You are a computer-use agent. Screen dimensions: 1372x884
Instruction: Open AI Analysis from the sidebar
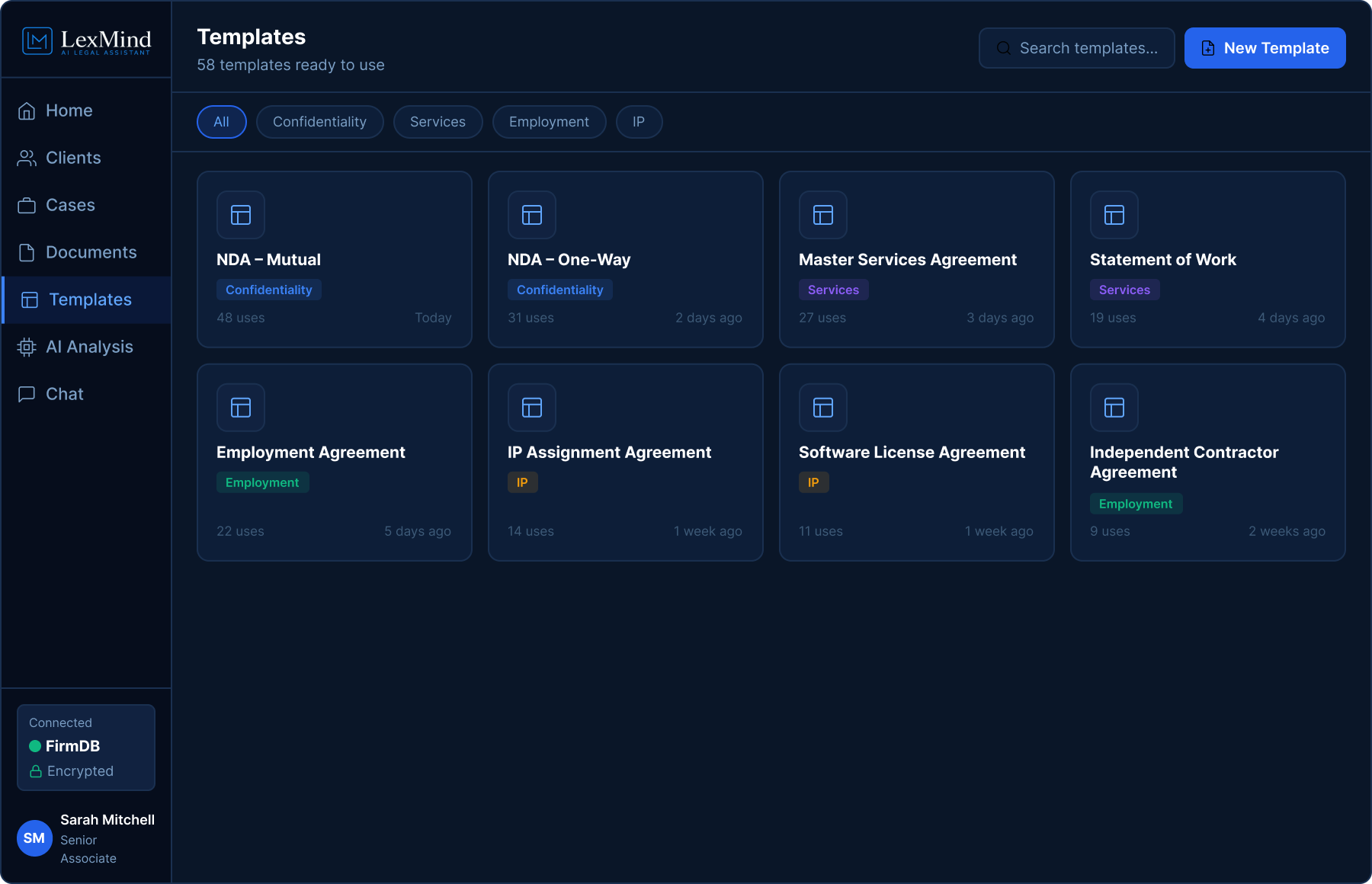(87, 347)
